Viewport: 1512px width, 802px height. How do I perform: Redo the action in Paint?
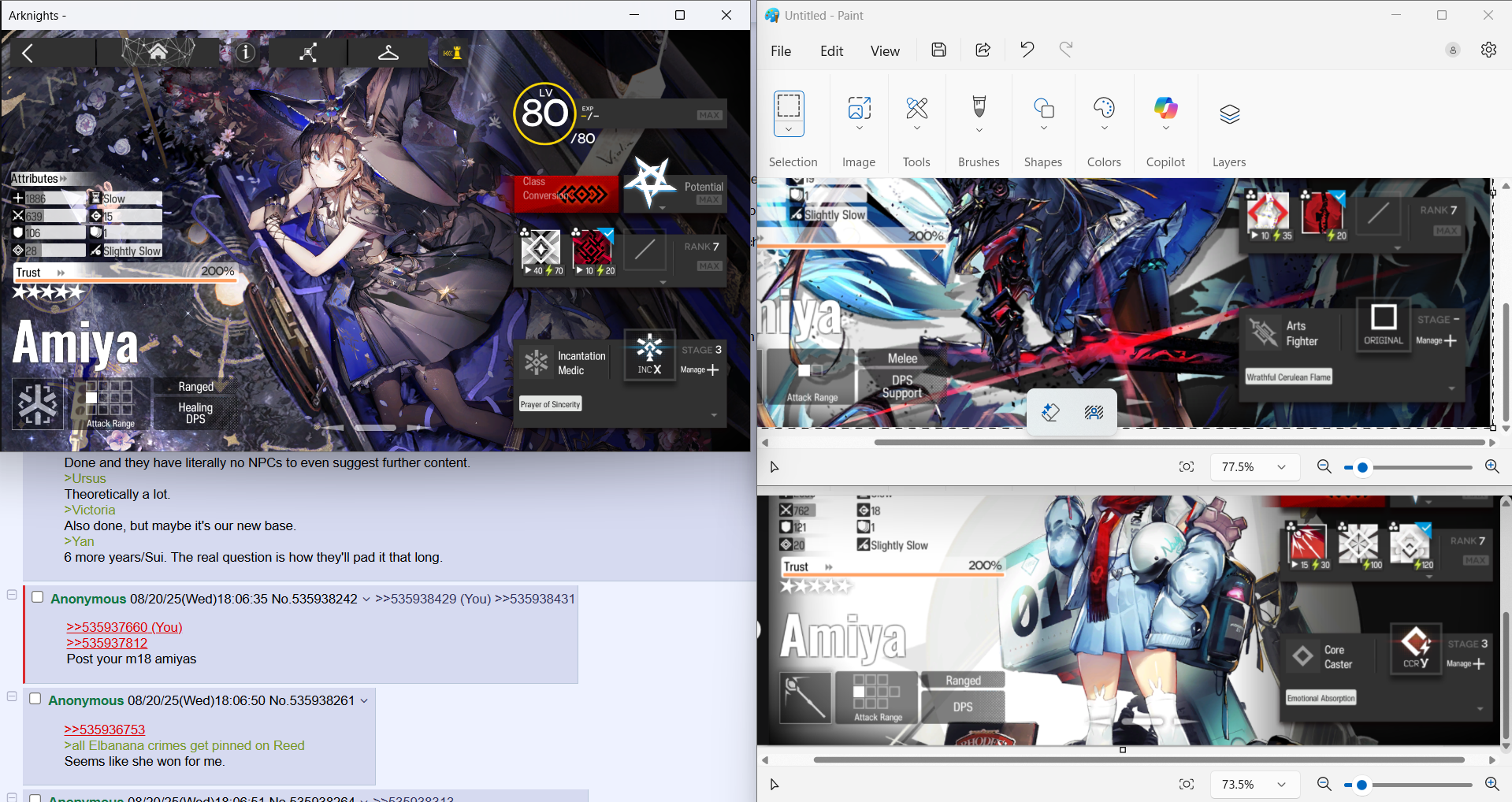(x=1065, y=50)
